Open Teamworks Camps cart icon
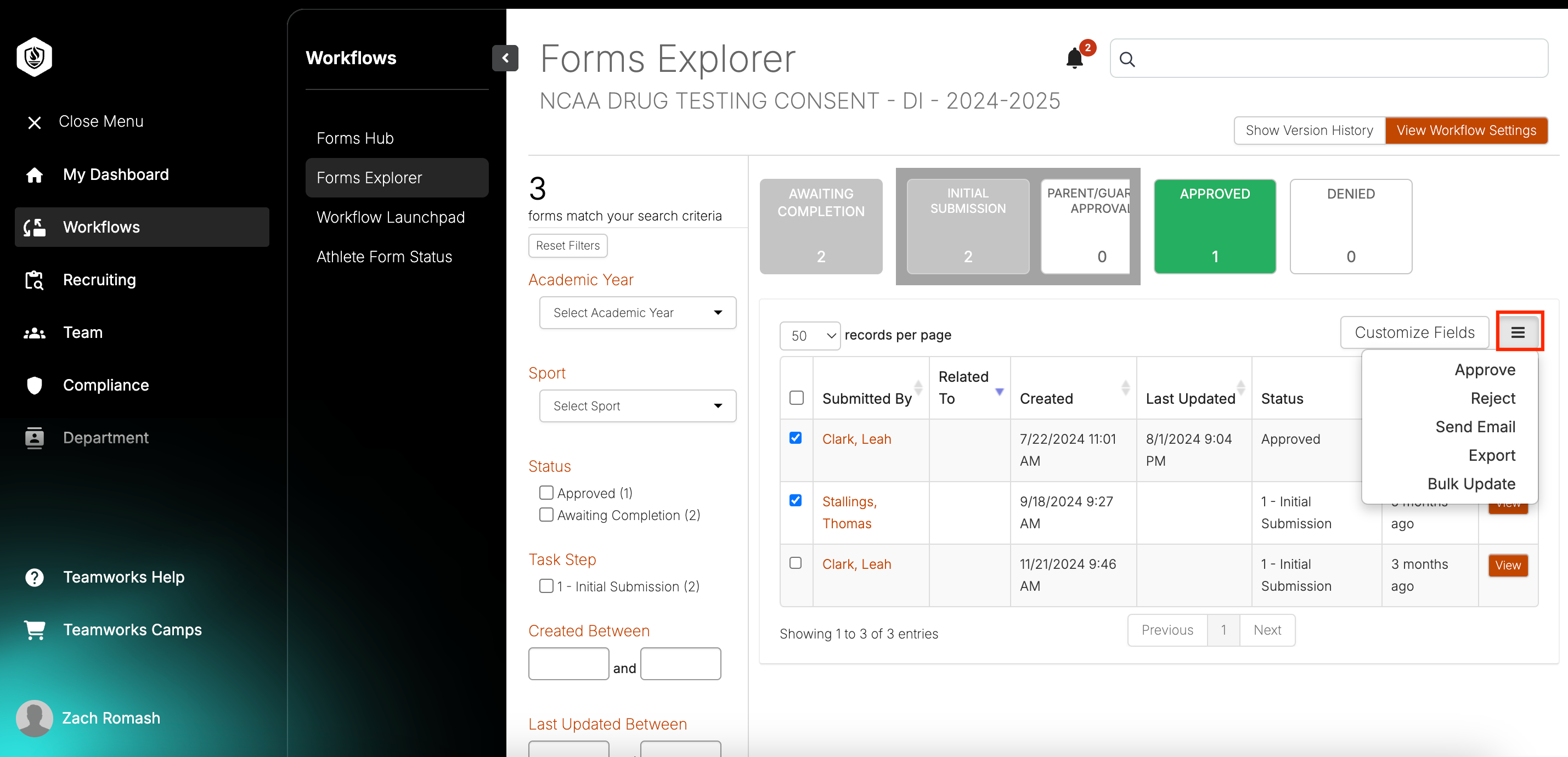Screen dimensions: 1568x757 pos(35,630)
